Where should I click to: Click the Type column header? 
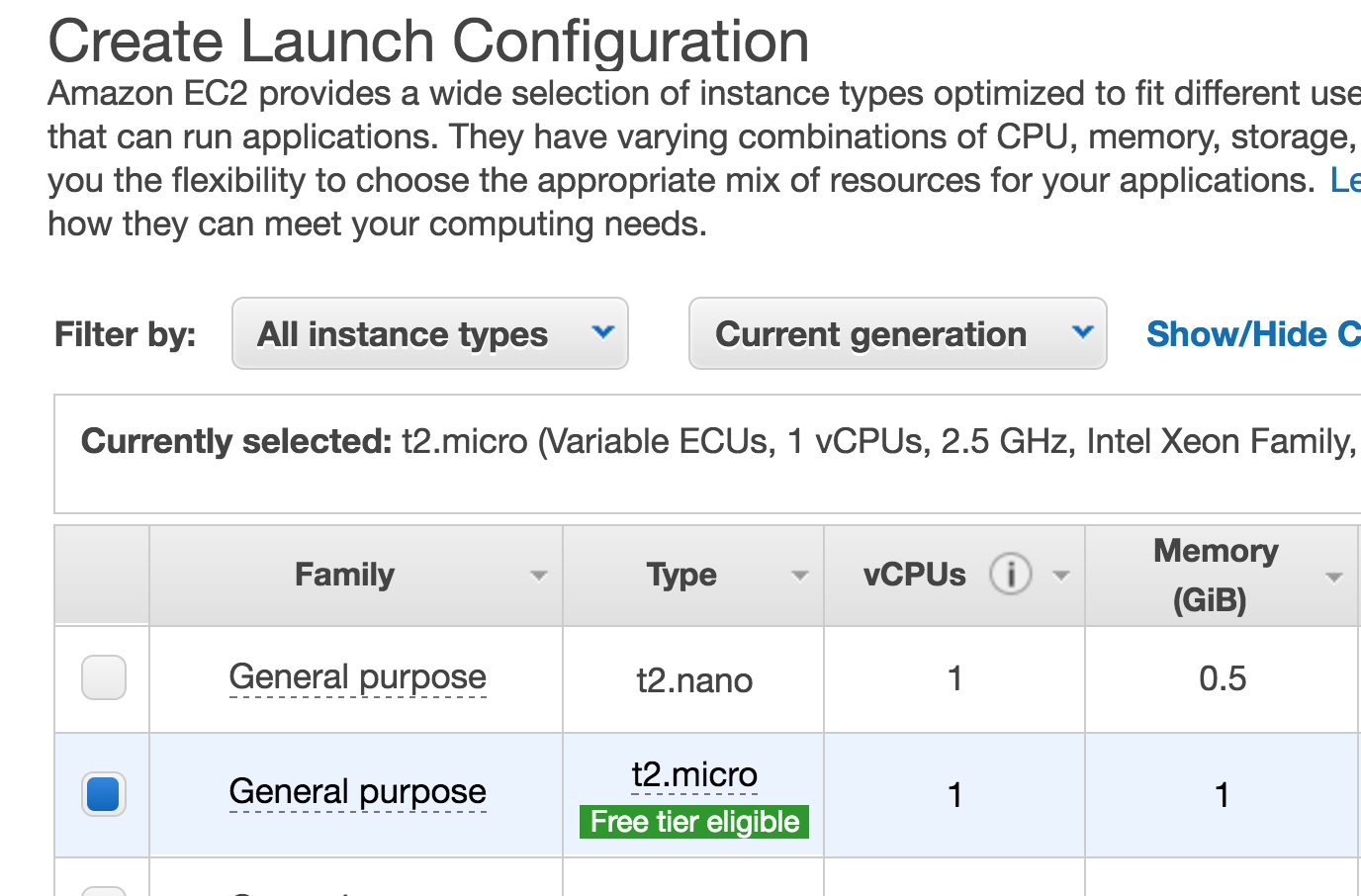tap(681, 575)
